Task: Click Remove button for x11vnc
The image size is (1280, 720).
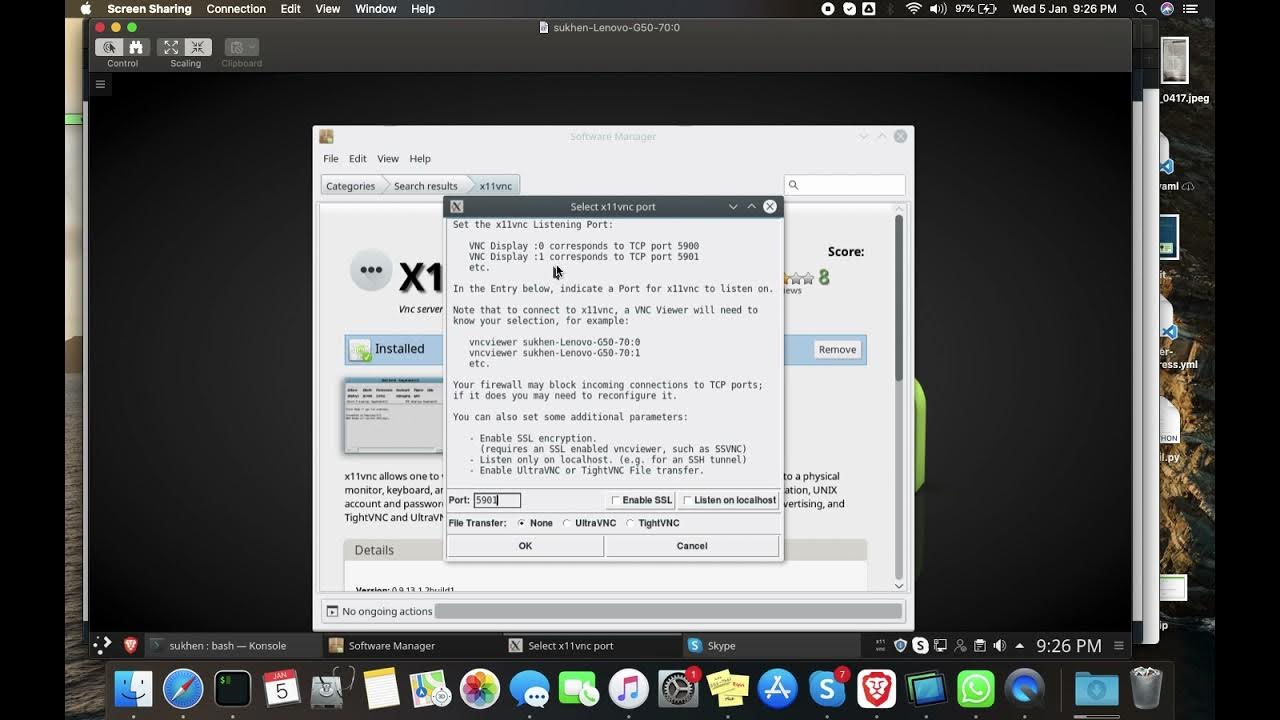Action: (837, 349)
